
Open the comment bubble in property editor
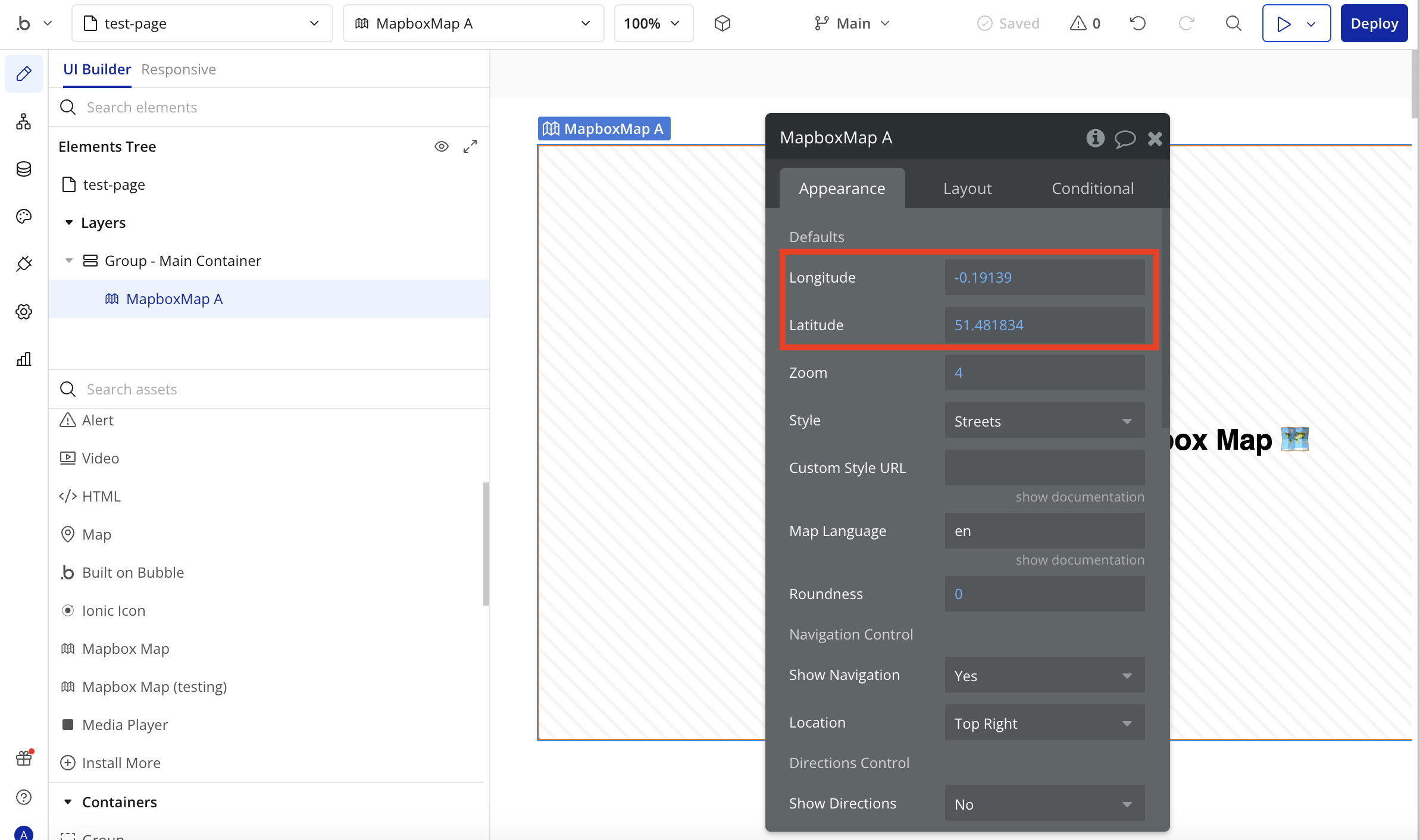(1125, 139)
